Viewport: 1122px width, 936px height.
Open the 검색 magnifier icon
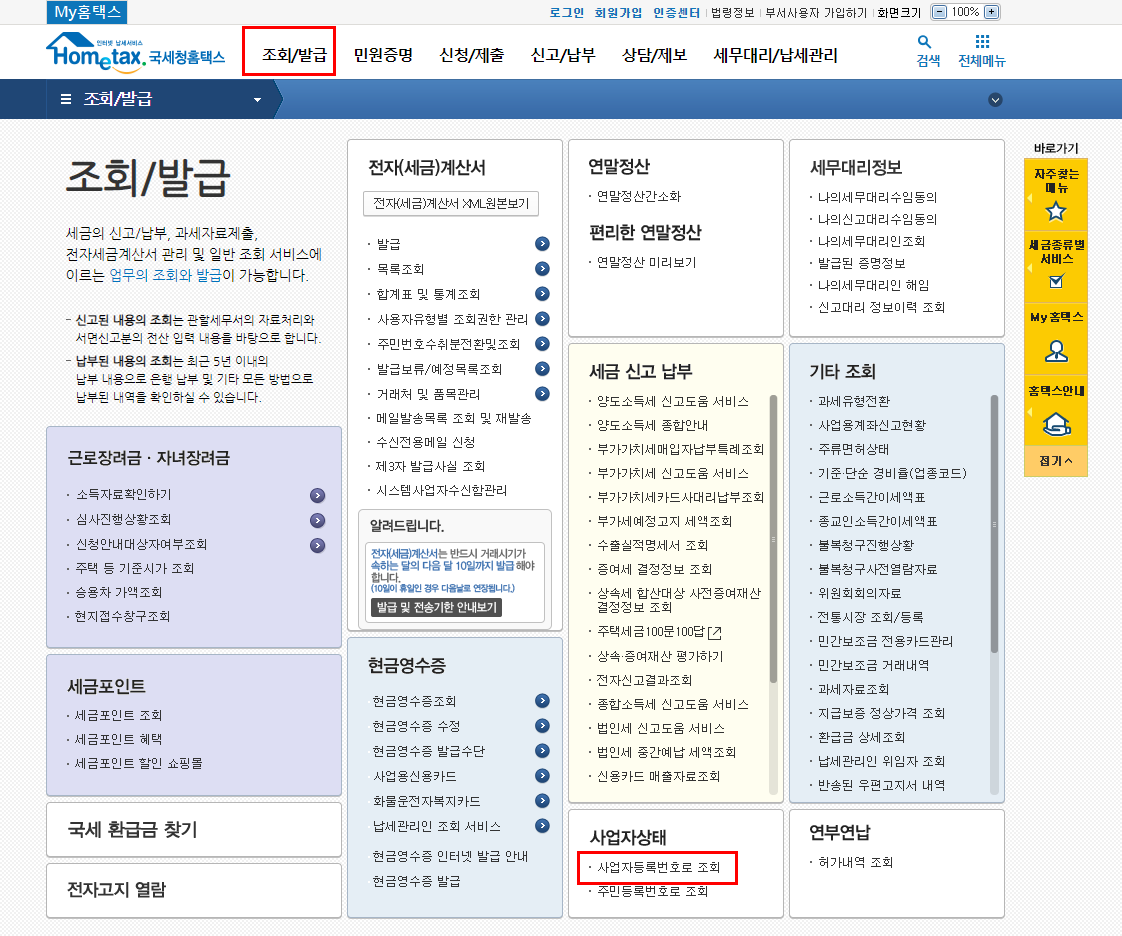[x=925, y=42]
